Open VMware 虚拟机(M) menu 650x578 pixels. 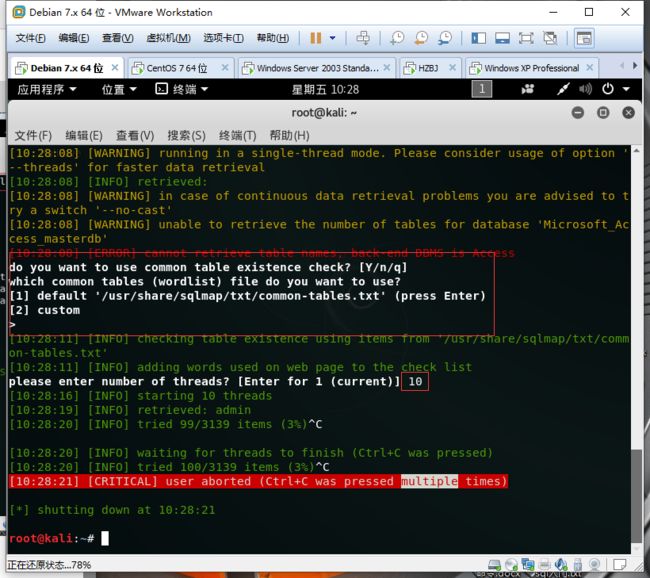coord(169,38)
